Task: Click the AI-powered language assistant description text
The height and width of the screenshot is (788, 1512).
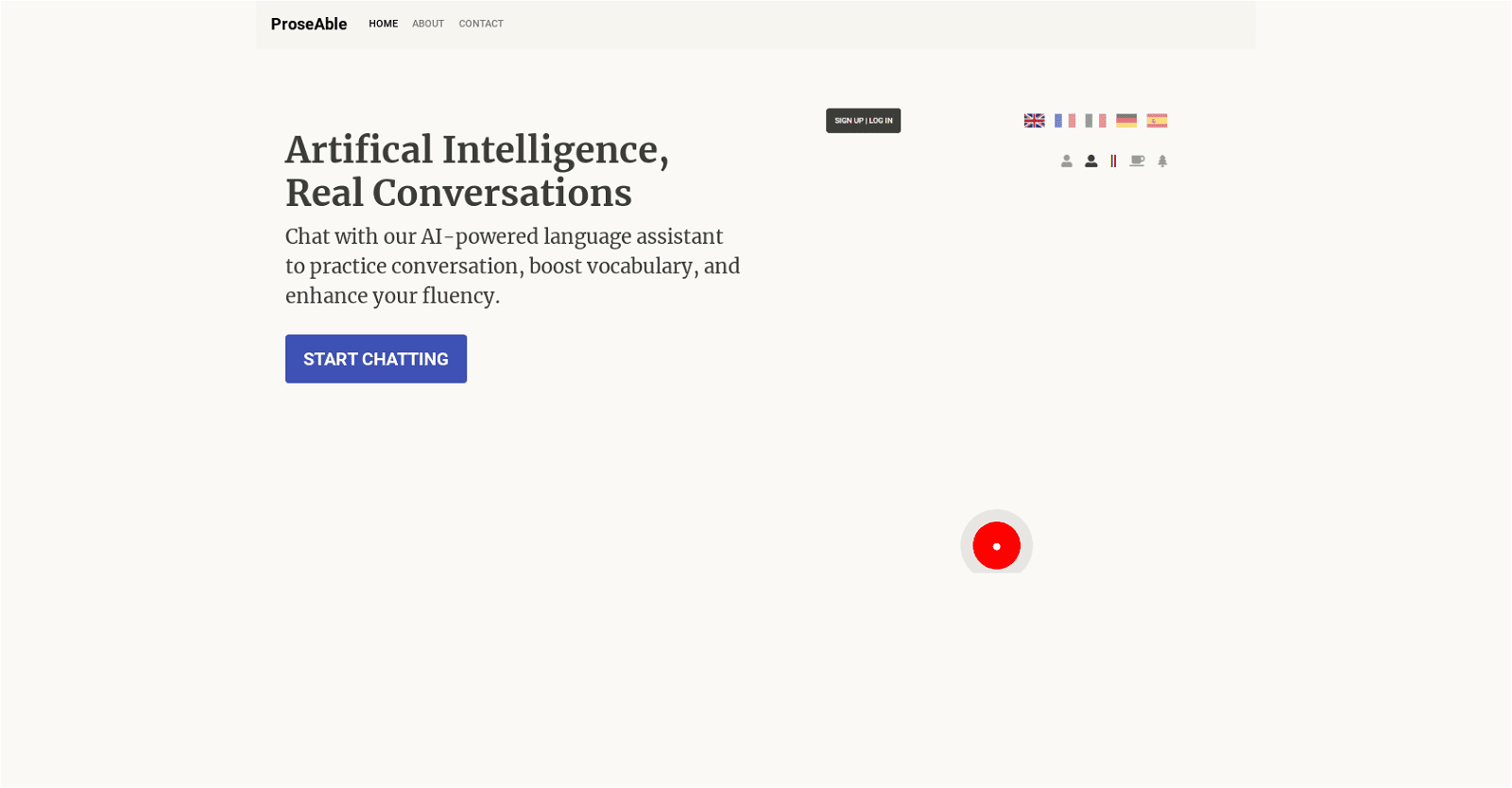Action: pyautogui.click(x=512, y=266)
